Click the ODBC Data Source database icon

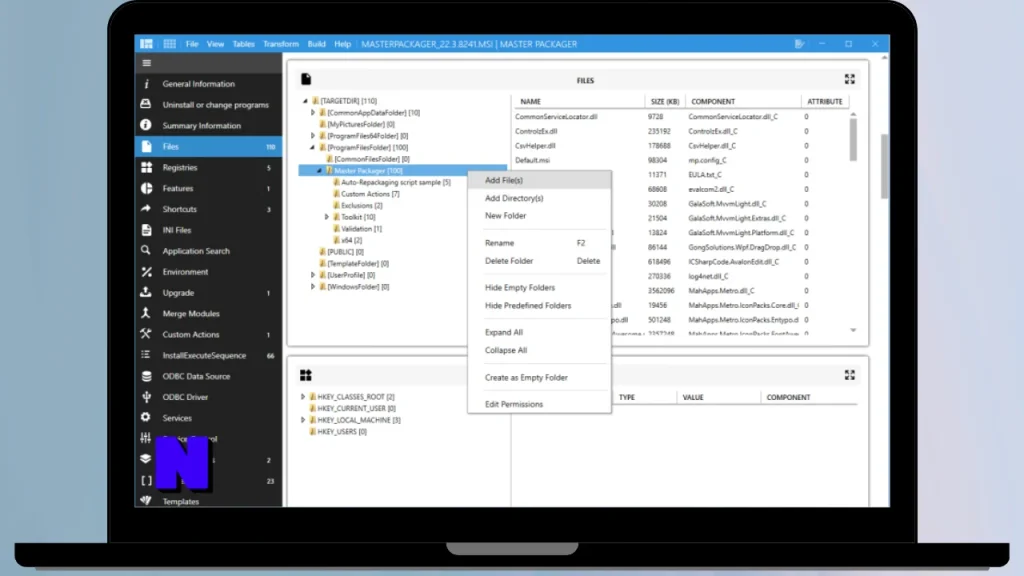coord(146,376)
